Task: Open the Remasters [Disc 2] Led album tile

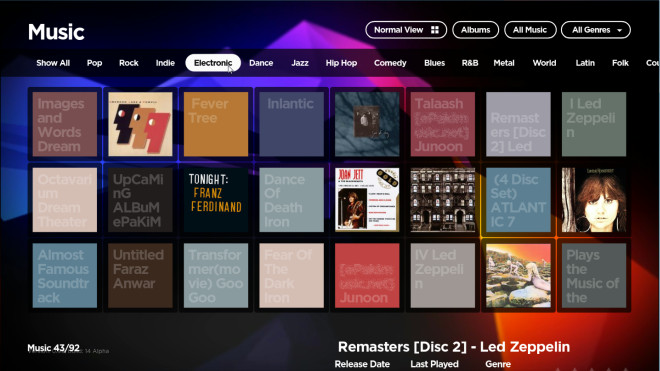Action: [x=518, y=124]
